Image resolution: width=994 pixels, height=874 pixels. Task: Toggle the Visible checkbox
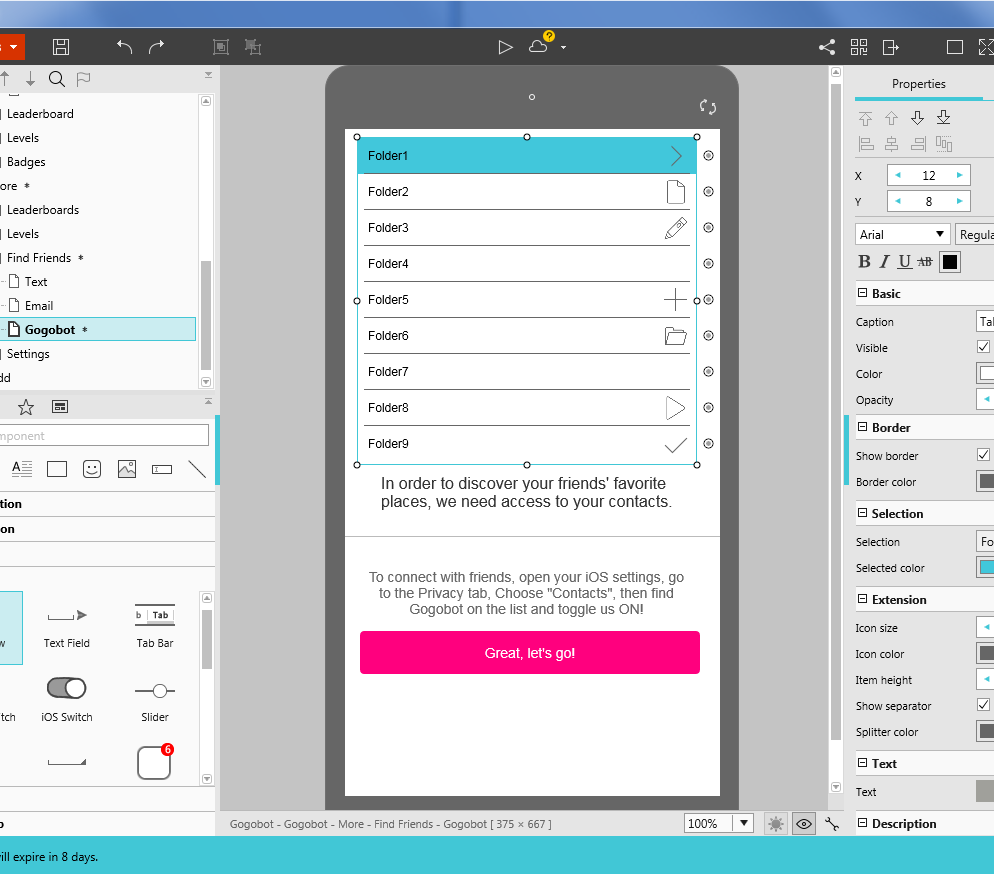coord(983,347)
